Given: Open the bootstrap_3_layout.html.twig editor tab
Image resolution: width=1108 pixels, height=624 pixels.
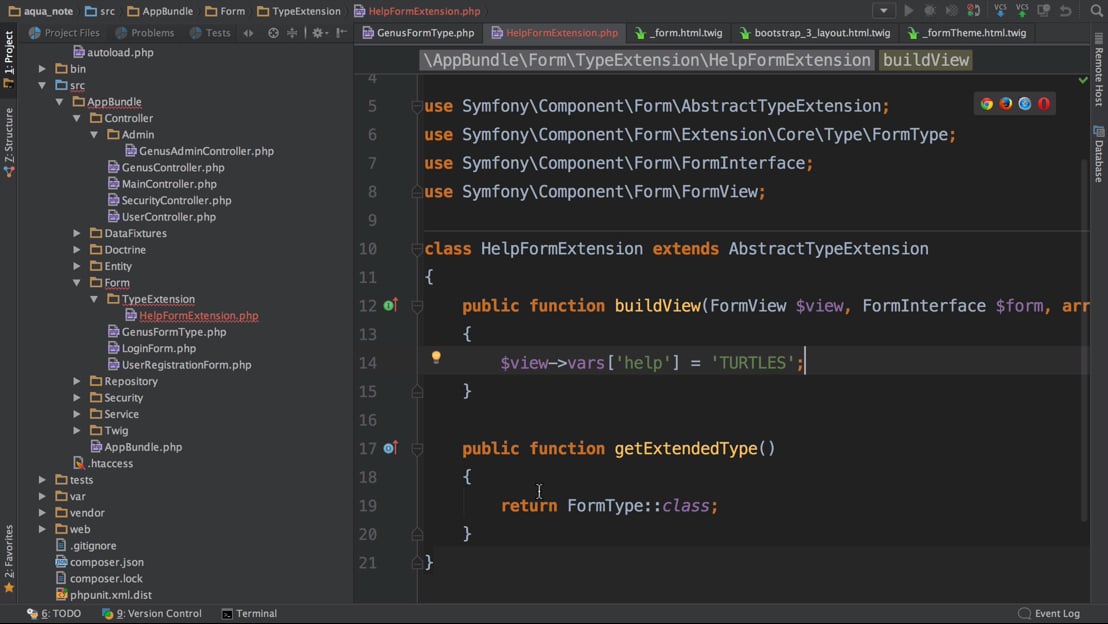Looking at the screenshot, I should 815,33.
